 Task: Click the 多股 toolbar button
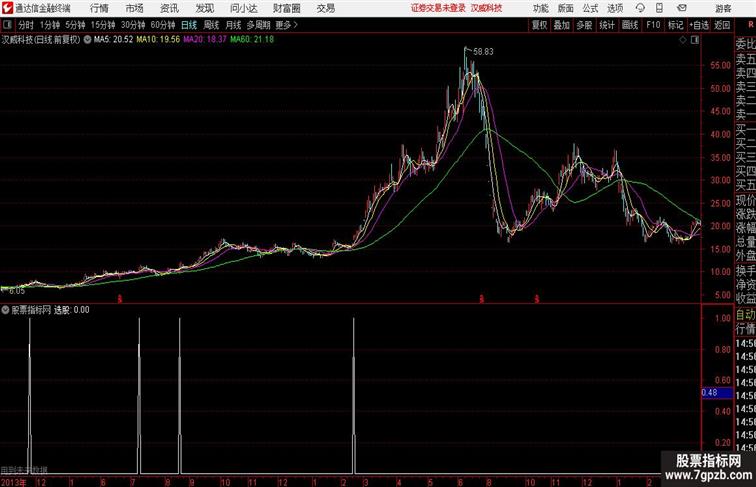click(x=584, y=25)
